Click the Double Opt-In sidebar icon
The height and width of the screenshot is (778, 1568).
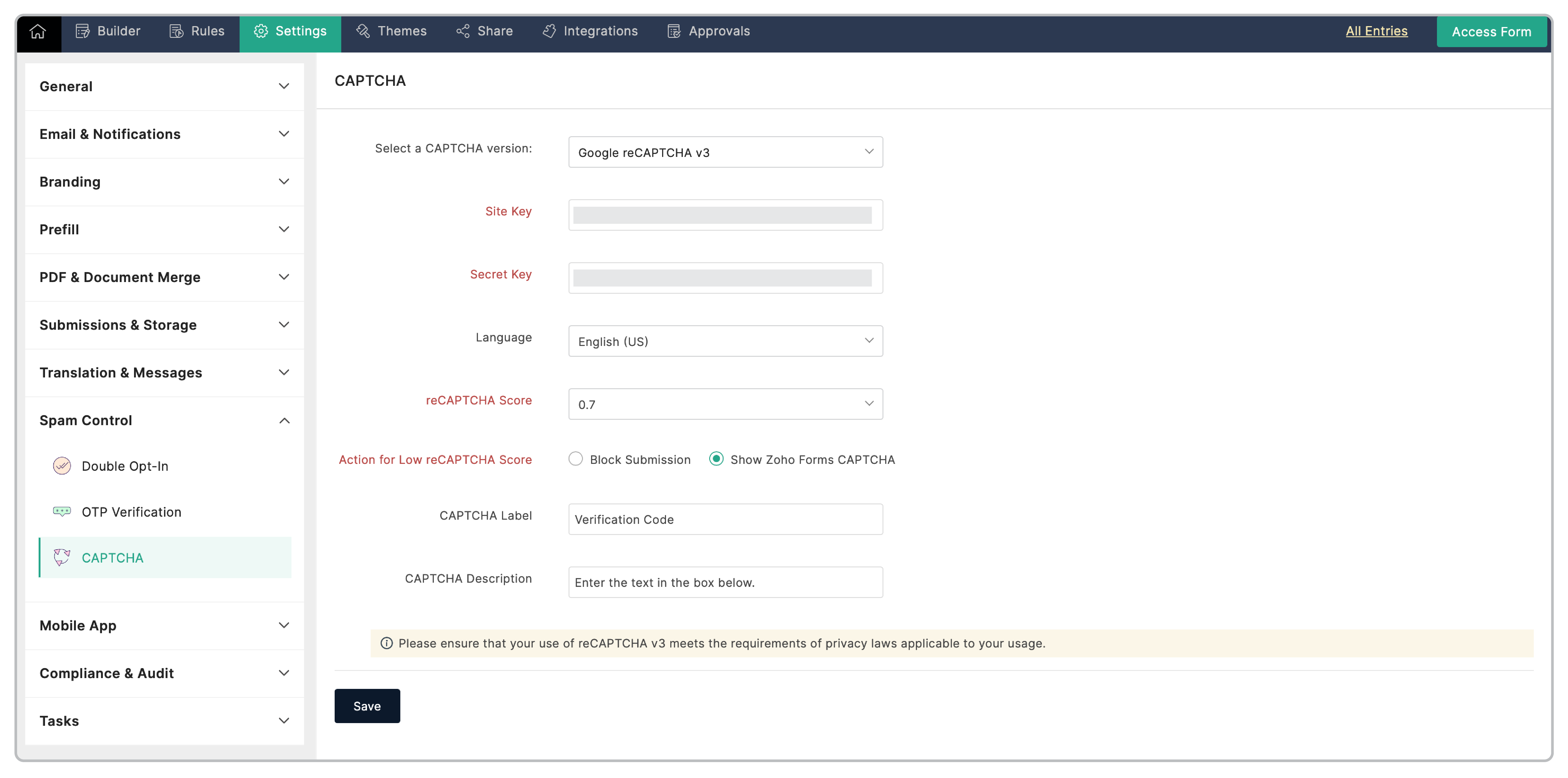[61, 466]
